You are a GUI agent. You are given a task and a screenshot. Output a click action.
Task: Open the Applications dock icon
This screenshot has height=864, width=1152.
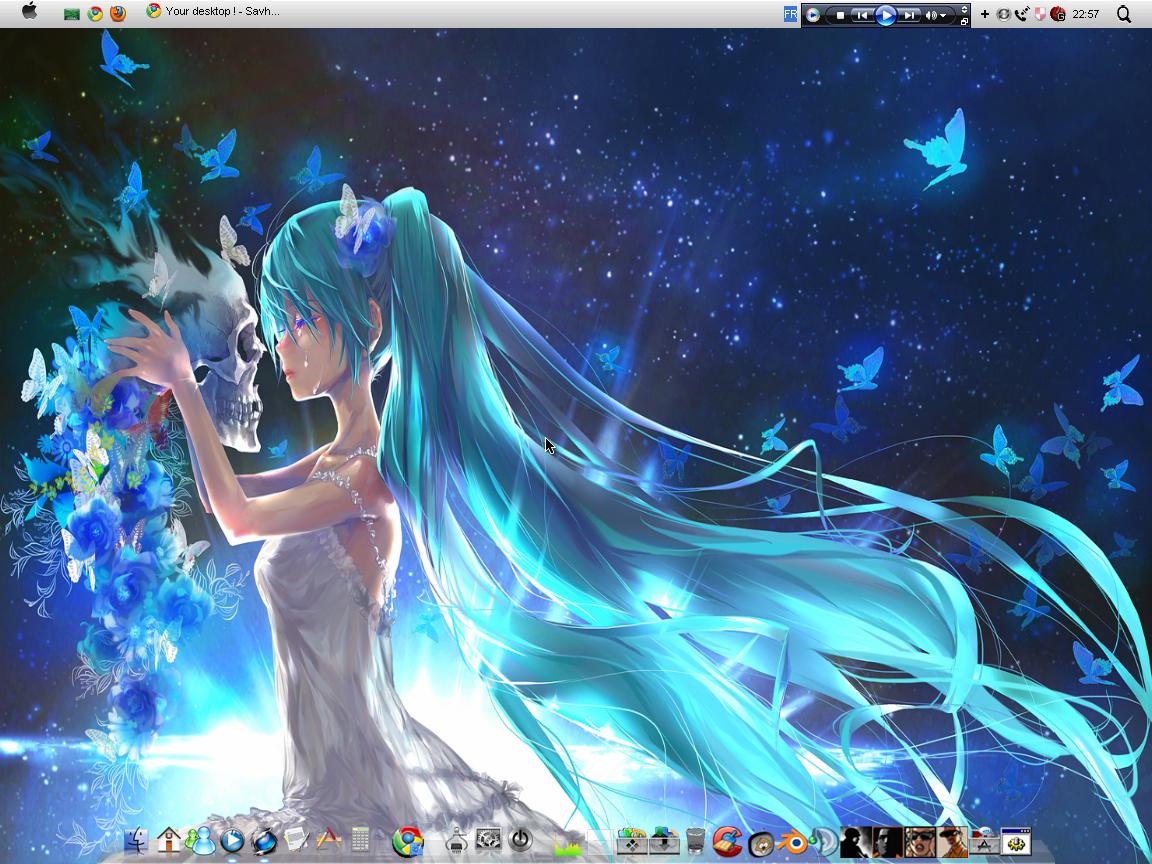[328, 839]
